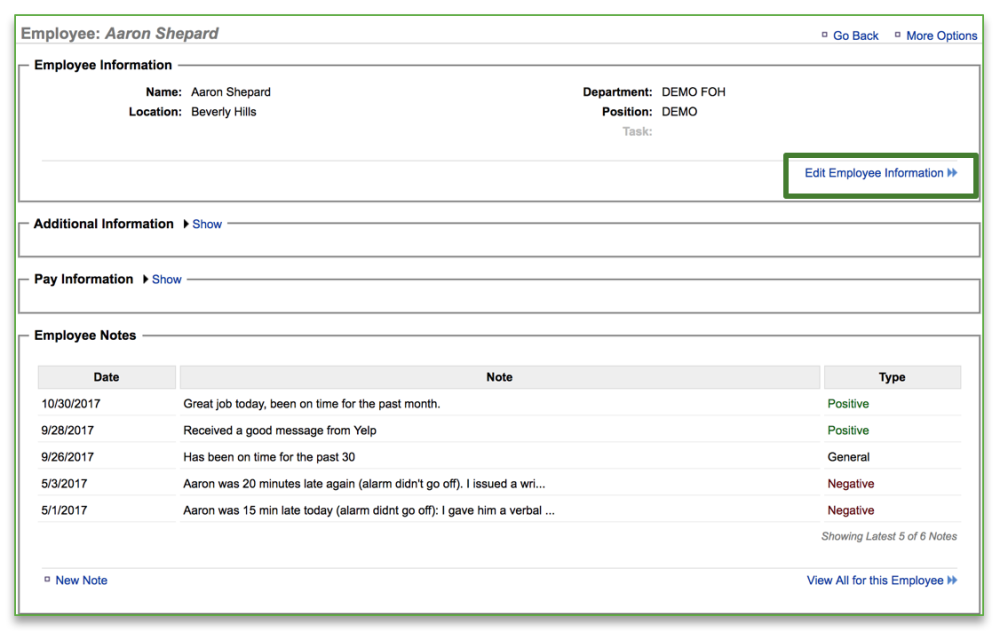The height and width of the screenshot is (632, 1000).
Task: Click the triangle icon before Additional Information's Show link
Action: click(184, 224)
